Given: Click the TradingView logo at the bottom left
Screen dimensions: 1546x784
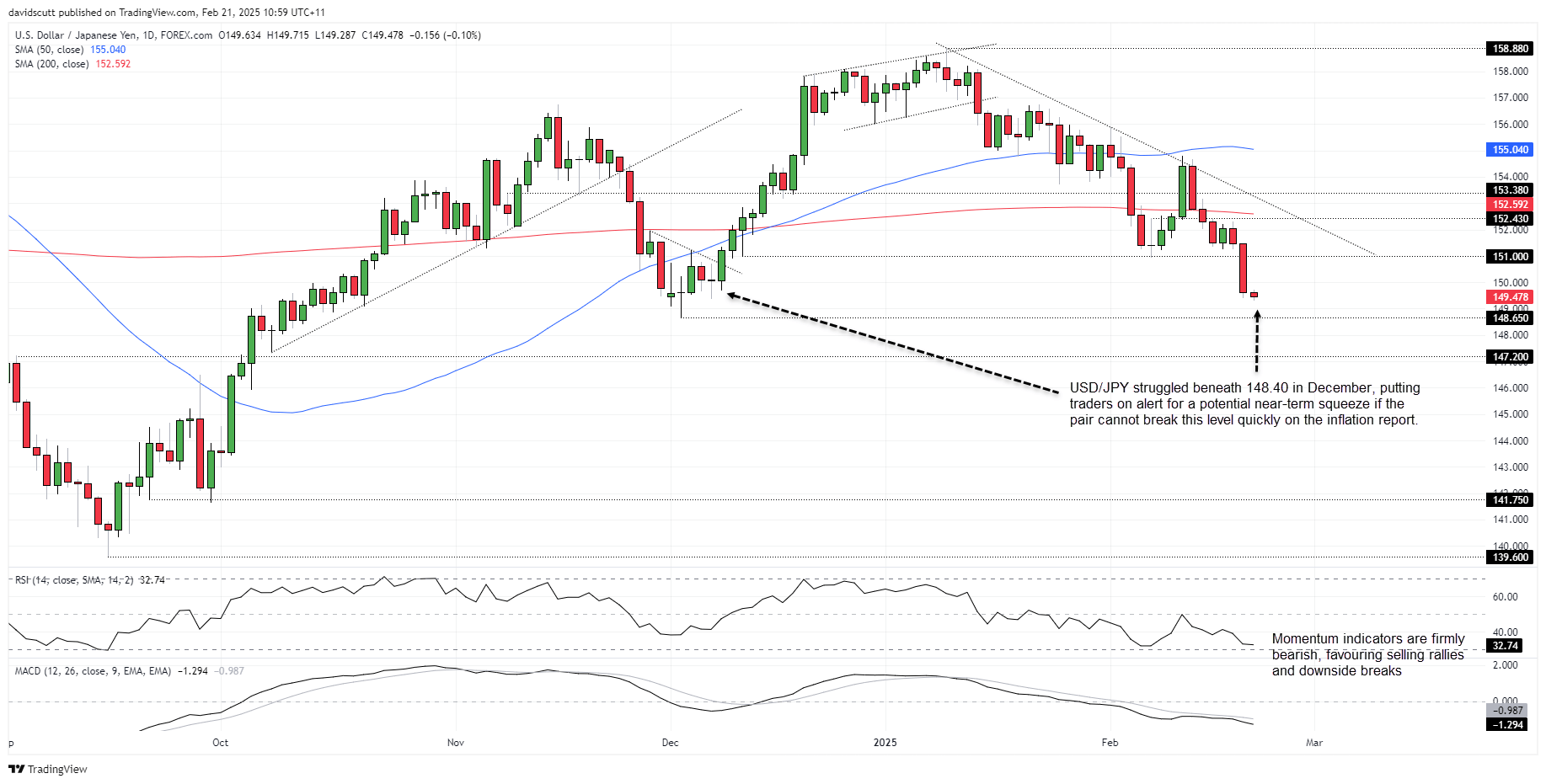Looking at the screenshot, I should coord(48,769).
